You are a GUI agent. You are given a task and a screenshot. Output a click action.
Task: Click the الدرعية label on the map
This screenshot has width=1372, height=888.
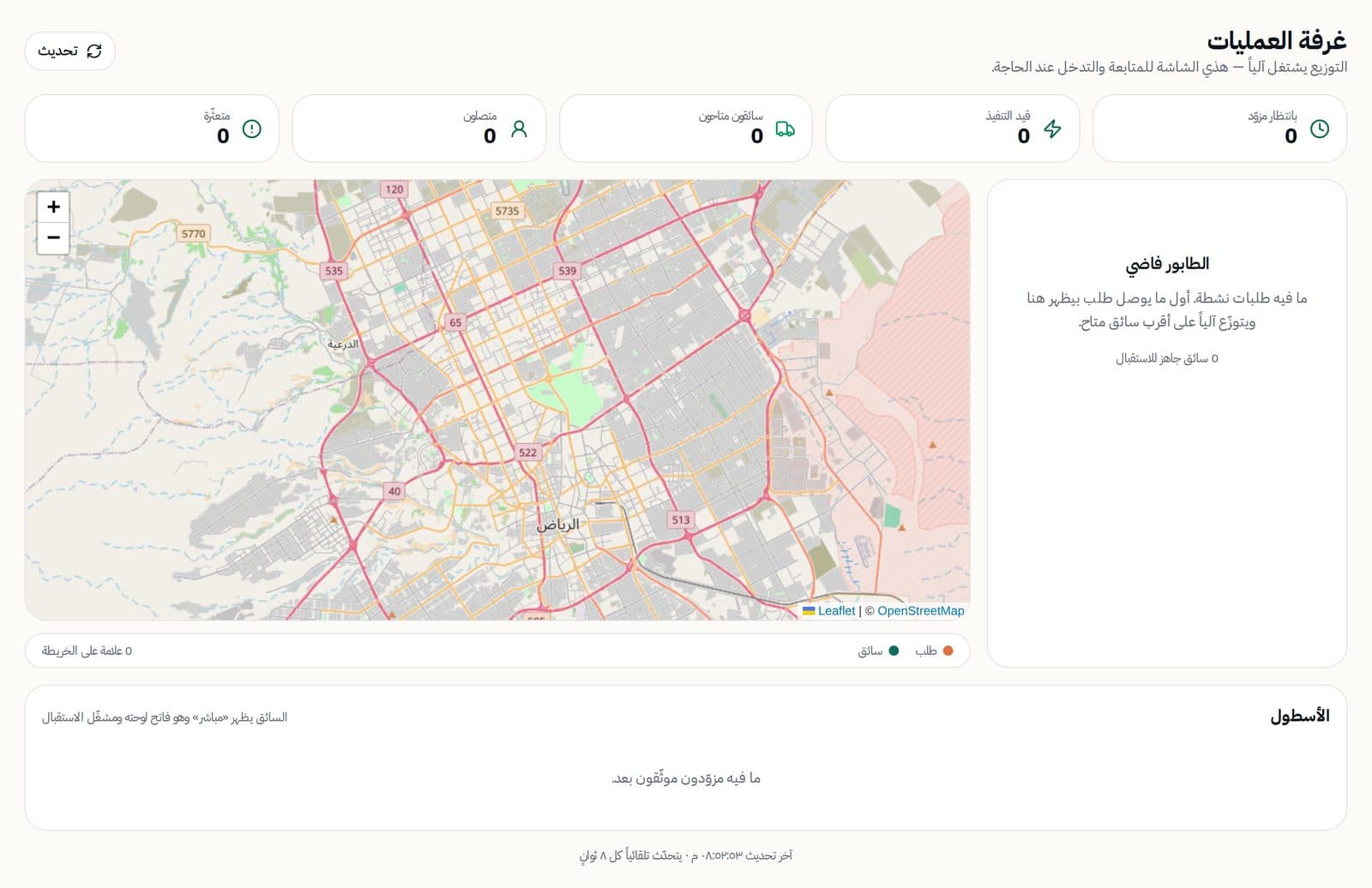tap(343, 344)
